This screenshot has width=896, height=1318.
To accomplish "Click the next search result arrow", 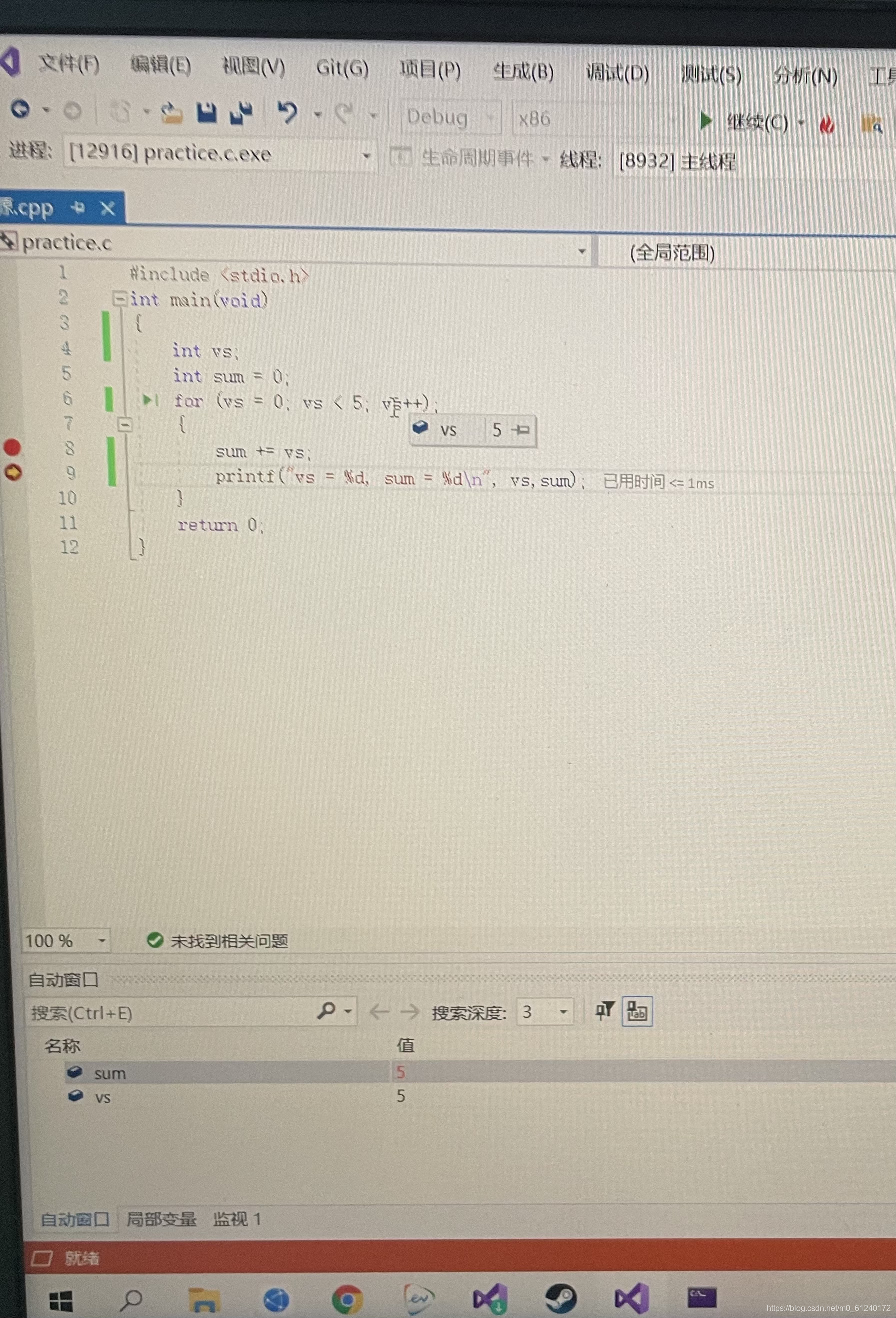I will (409, 1011).
